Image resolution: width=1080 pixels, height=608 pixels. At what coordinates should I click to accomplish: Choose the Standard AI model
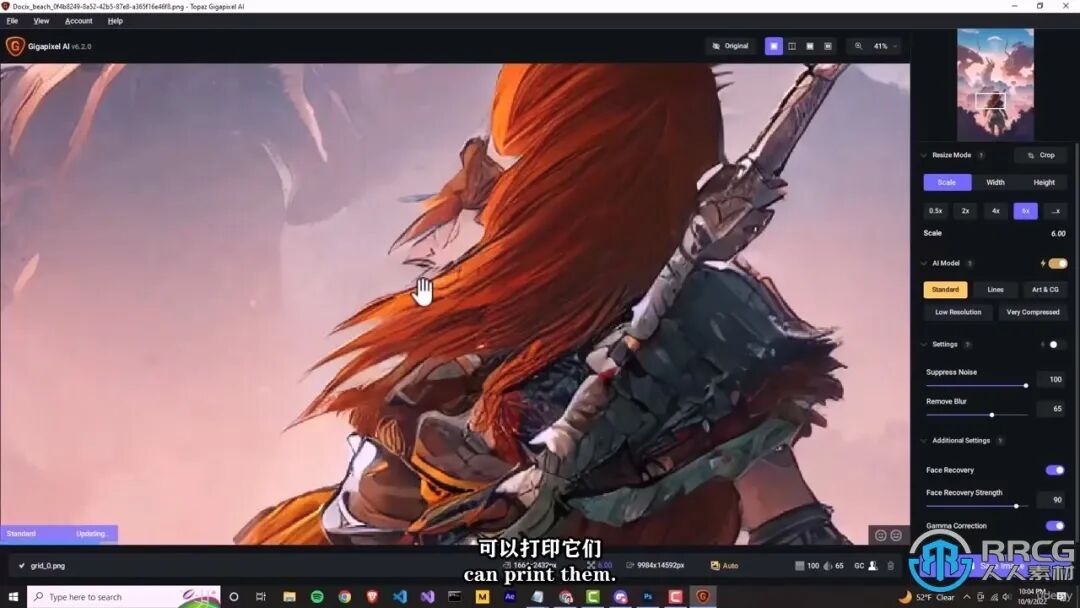pyautogui.click(x=946, y=290)
